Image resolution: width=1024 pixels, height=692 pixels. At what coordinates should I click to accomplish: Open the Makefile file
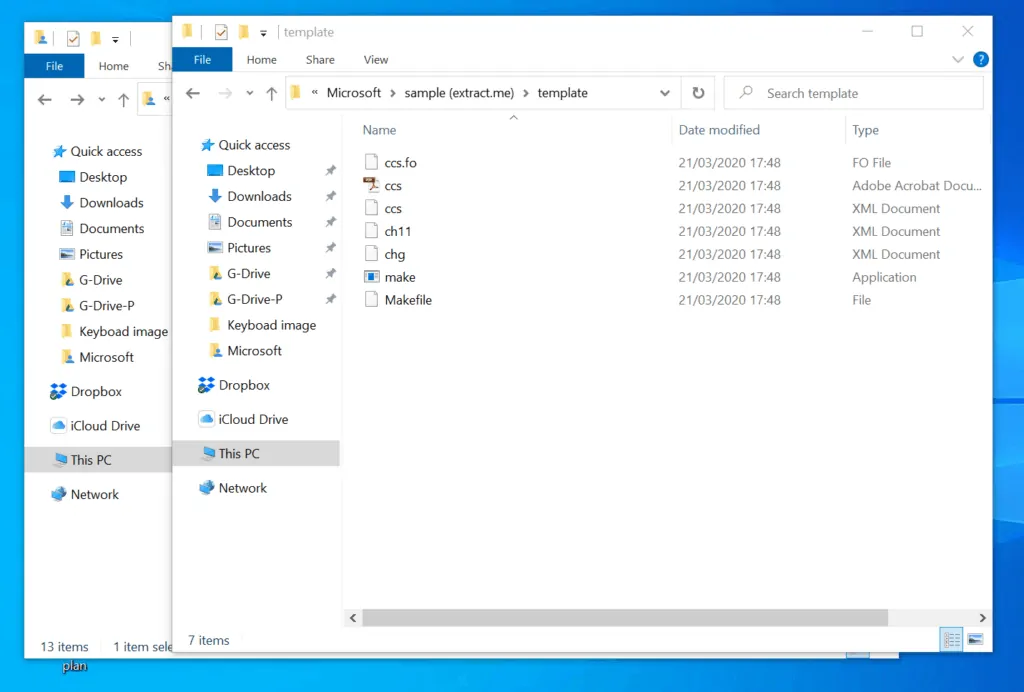pyautogui.click(x=407, y=300)
